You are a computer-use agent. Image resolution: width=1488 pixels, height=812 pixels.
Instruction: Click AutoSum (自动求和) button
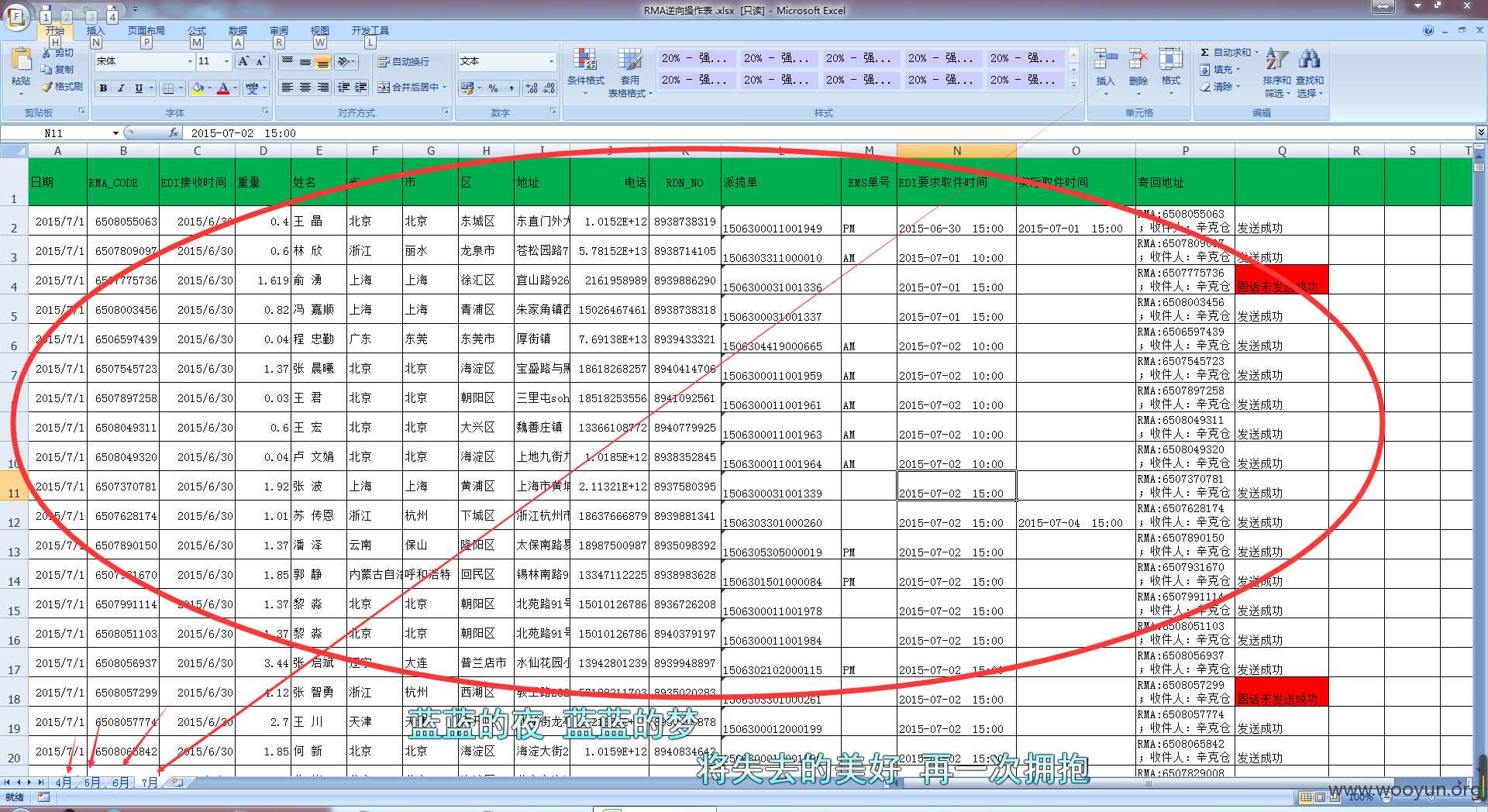(x=1228, y=53)
